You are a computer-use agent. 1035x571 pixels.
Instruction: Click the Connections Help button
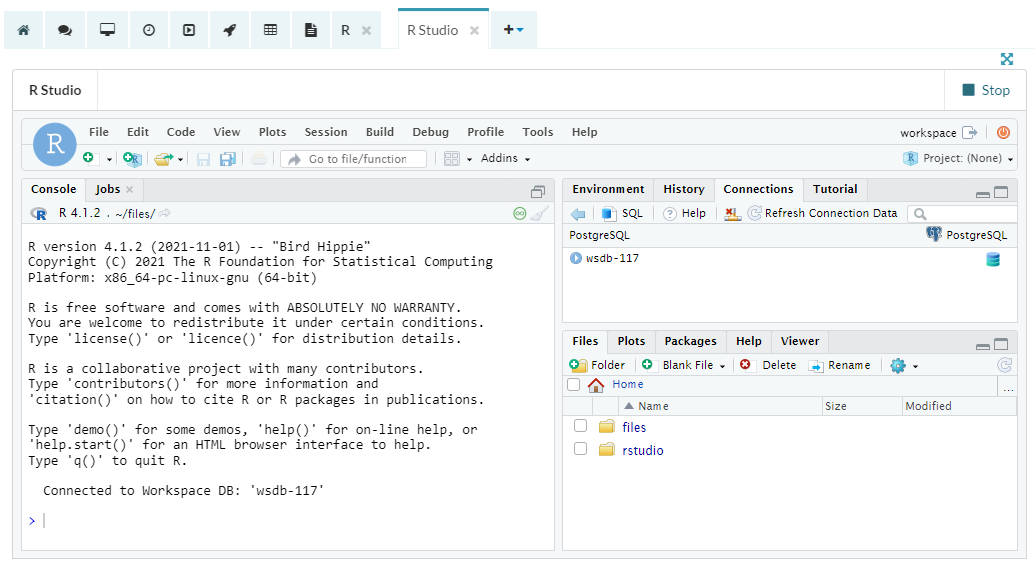684,213
